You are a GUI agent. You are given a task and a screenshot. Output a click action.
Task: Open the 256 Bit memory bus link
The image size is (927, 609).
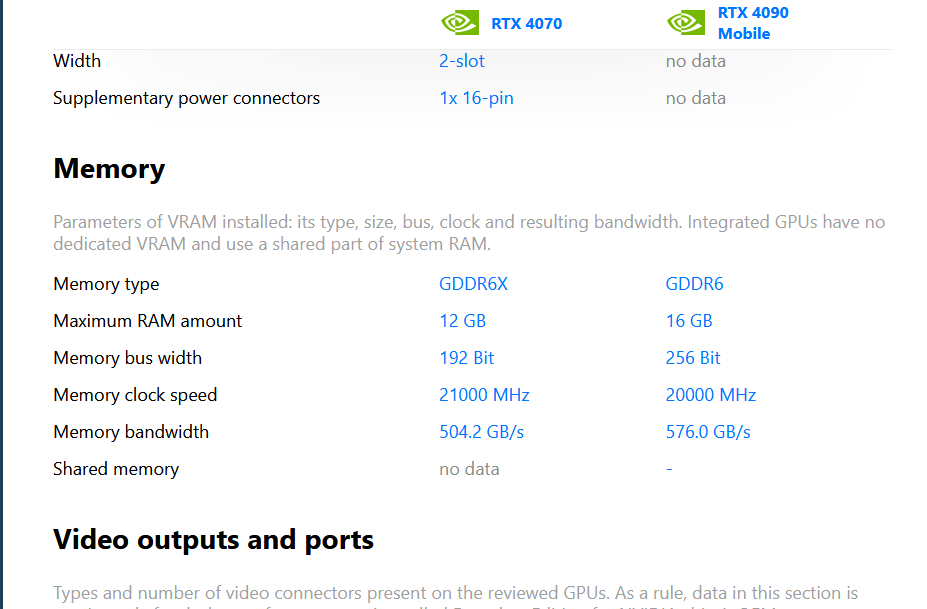pyautogui.click(x=693, y=358)
